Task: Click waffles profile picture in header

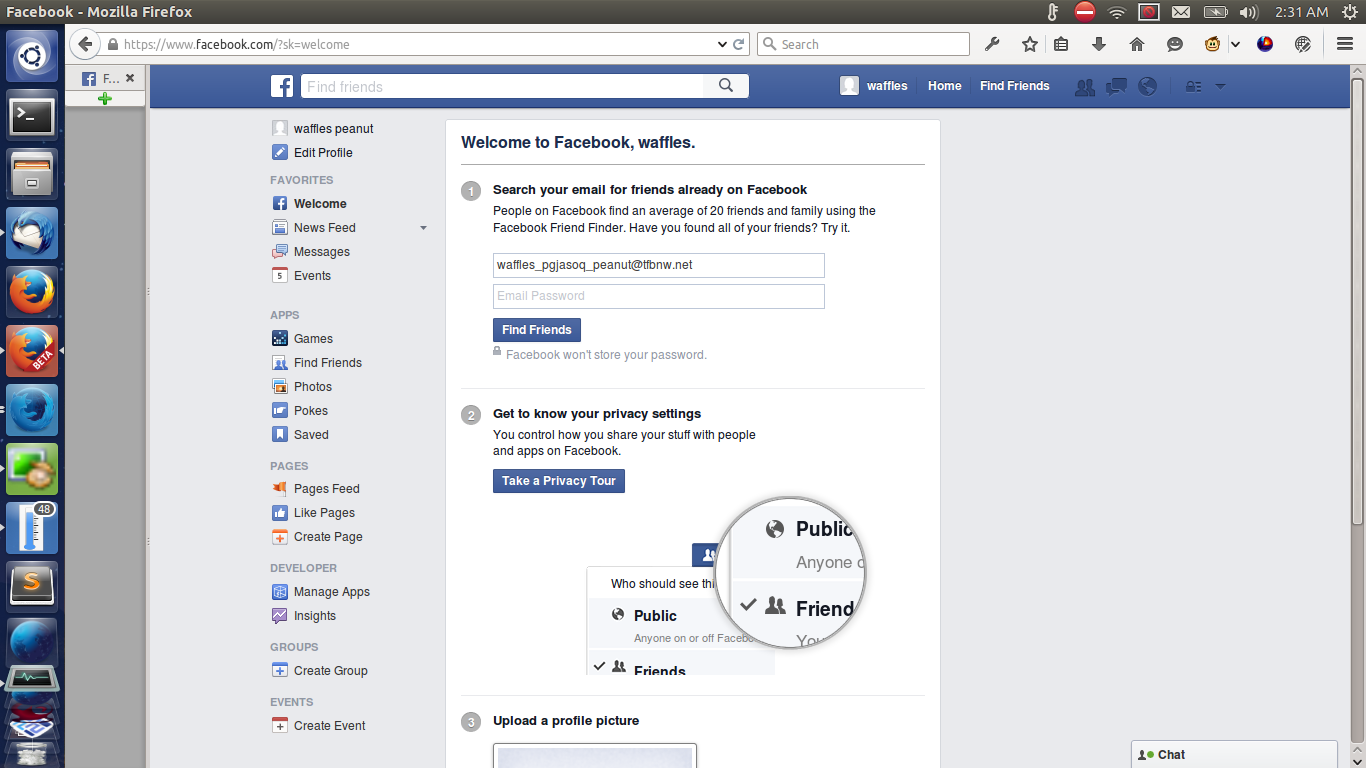Action: coord(849,86)
